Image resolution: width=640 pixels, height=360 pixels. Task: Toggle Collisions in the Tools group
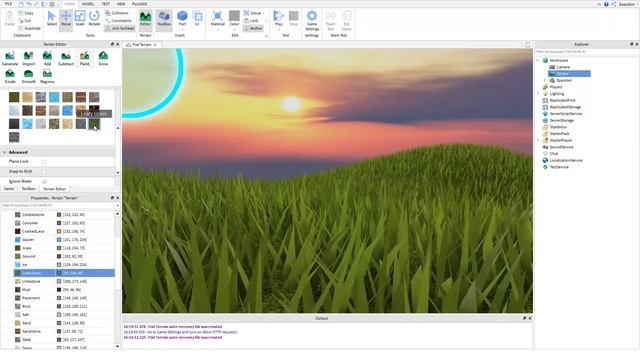pos(117,13)
